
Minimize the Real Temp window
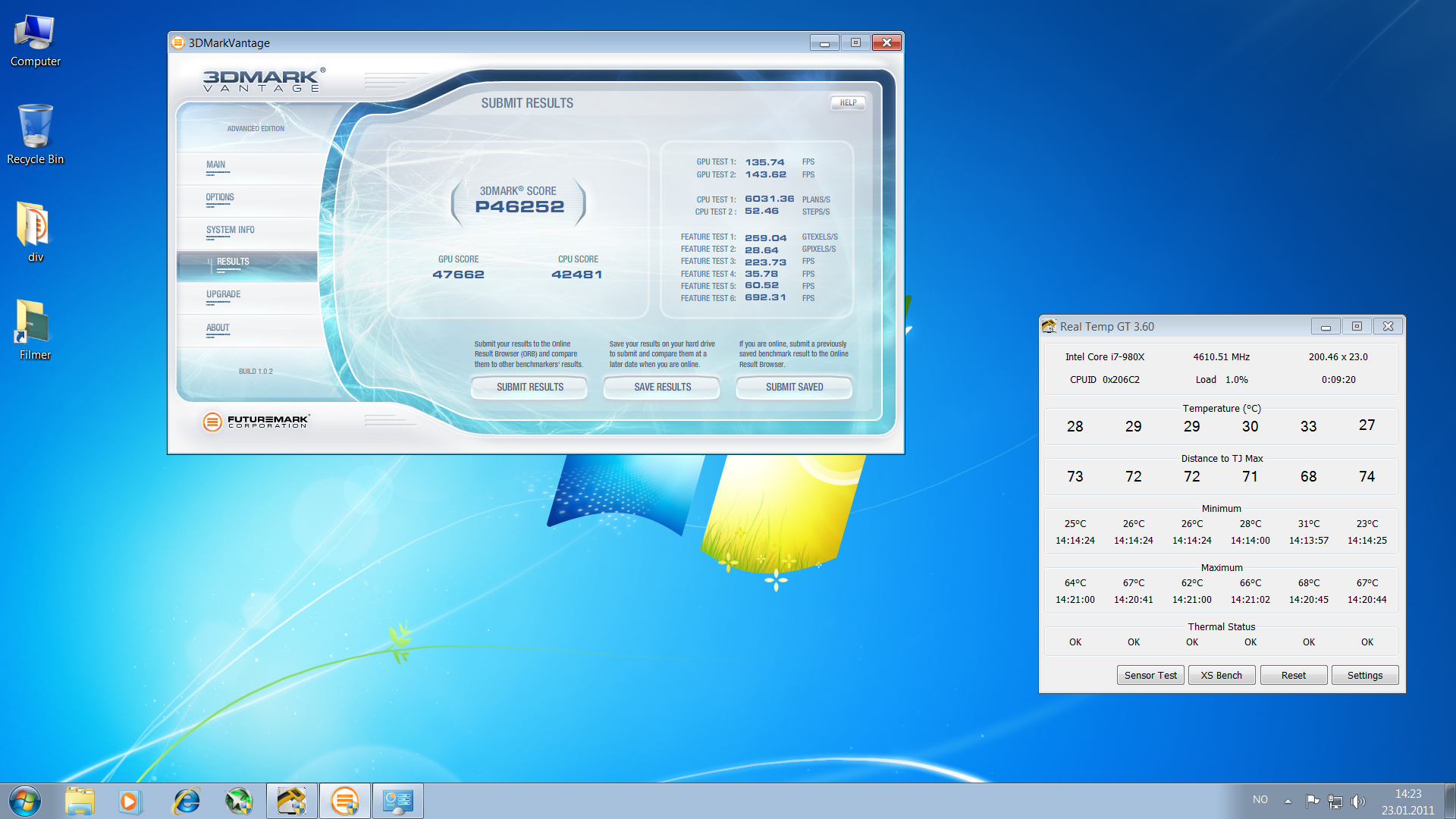[1326, 326]
